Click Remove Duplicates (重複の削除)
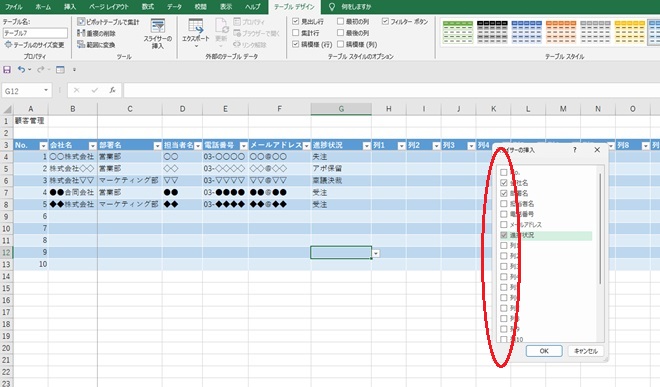The image size is (660, 387). tap(96, 33)
